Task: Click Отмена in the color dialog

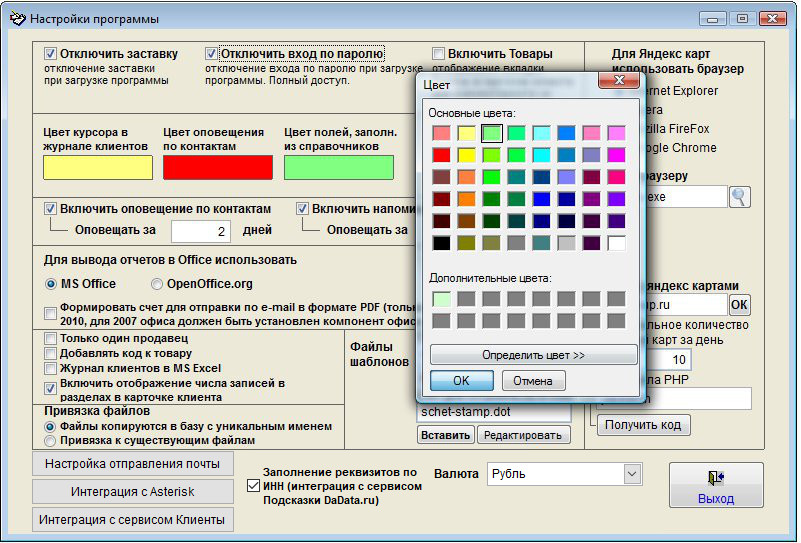Action: pos(533,381)
